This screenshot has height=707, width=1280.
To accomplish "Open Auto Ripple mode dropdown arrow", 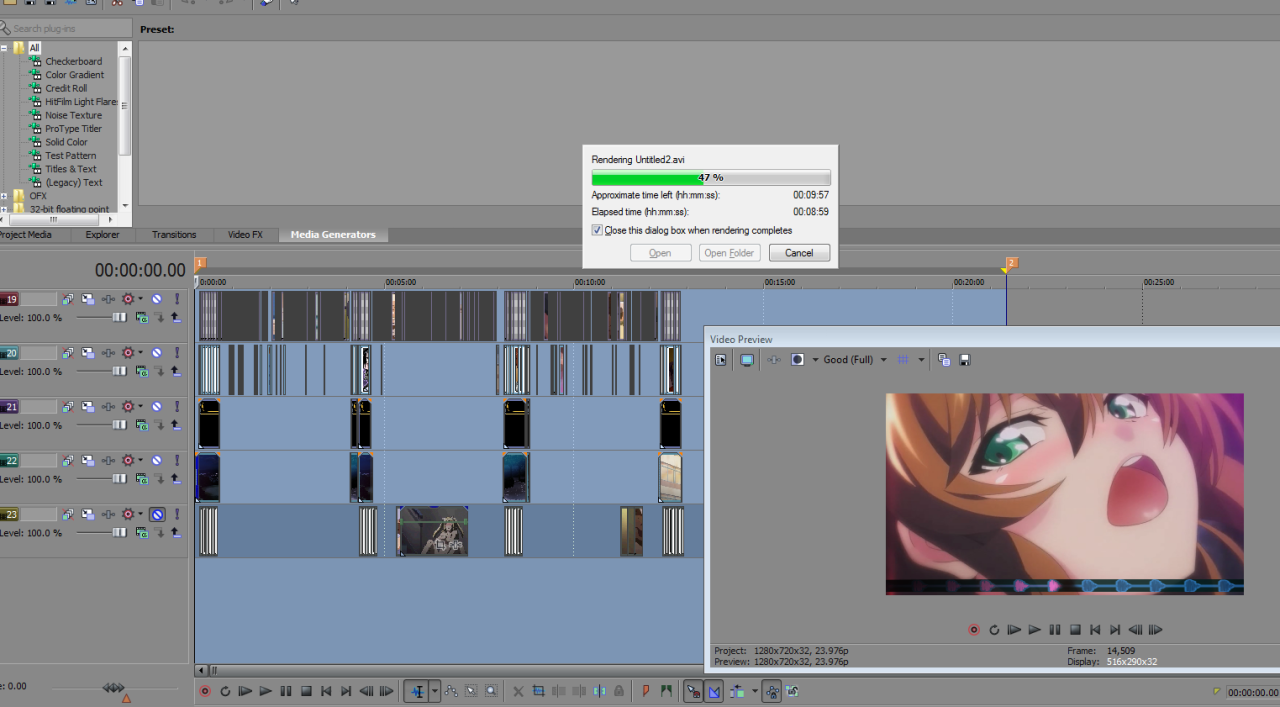I will click(x=754, y=691).
